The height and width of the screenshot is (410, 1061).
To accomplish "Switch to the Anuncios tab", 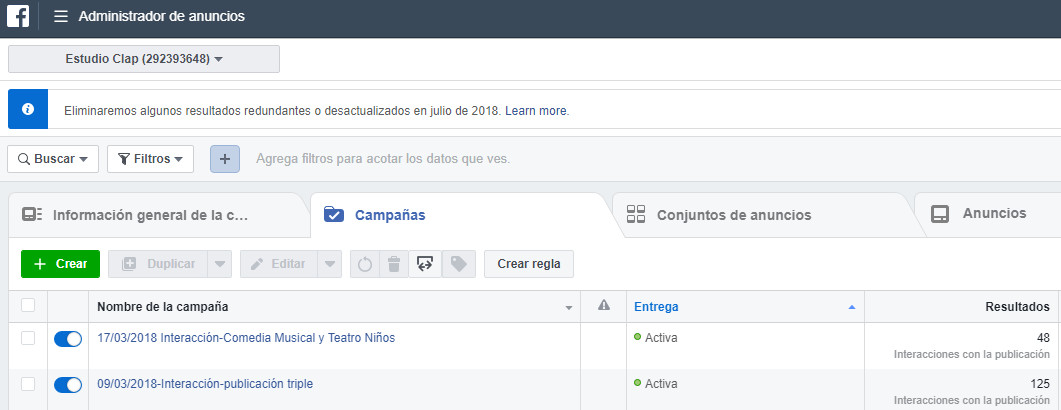I will point(992,214).
